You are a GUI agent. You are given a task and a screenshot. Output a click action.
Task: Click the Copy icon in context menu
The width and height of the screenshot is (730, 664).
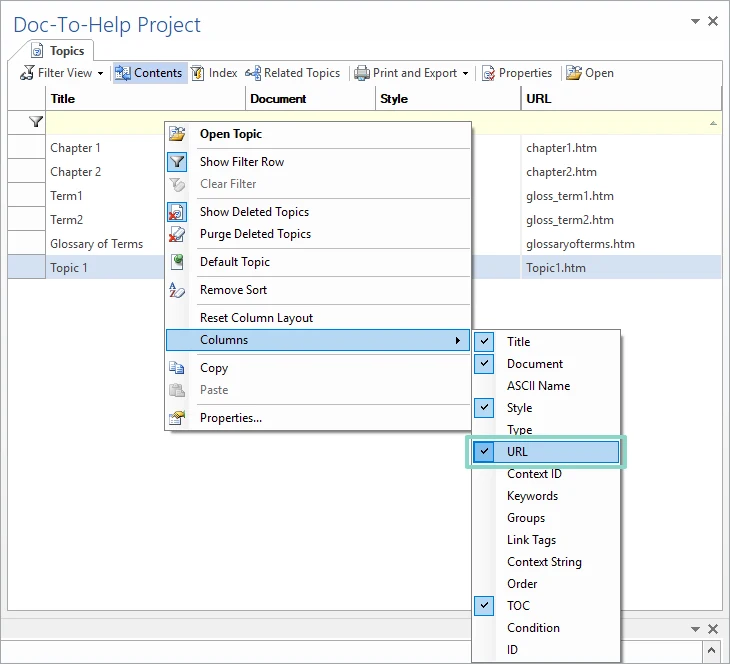177,367
